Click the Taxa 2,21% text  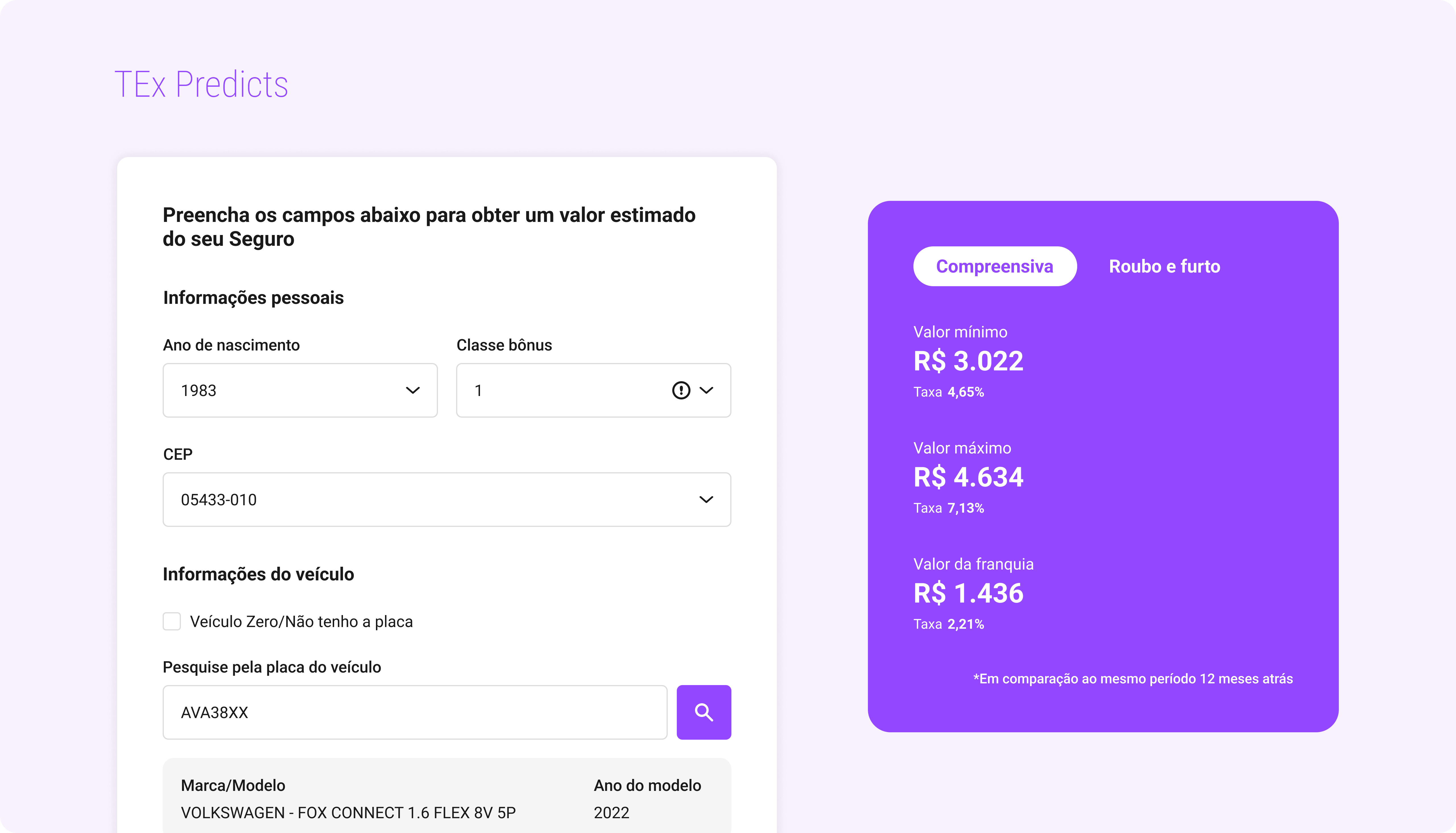tap(948, 624)
